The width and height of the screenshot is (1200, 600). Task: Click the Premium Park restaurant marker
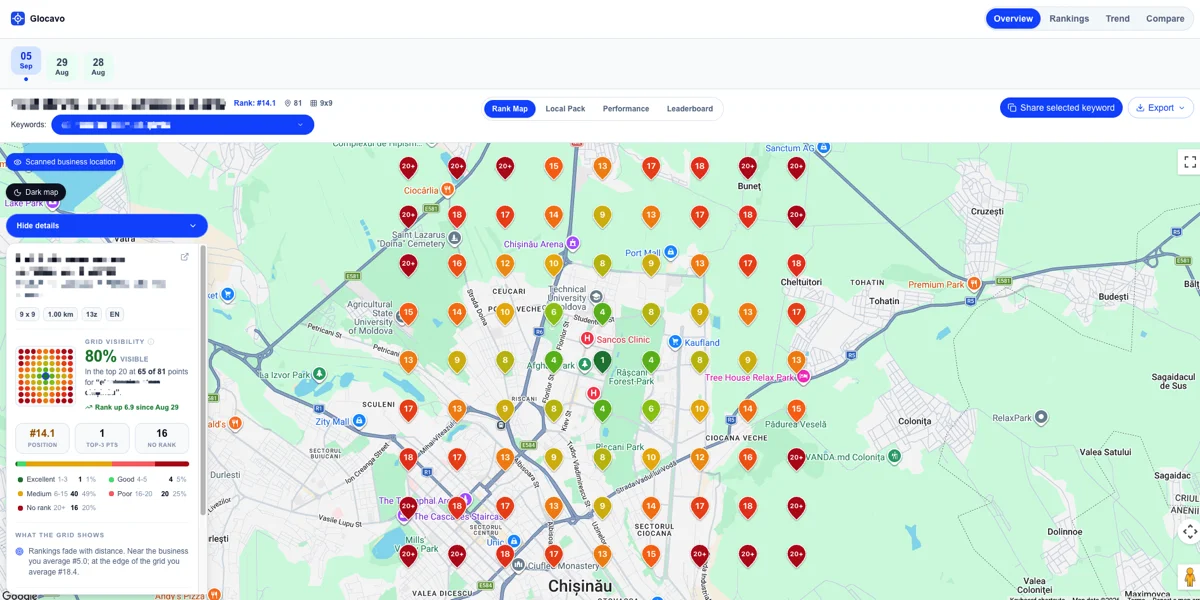click(974, 284)
